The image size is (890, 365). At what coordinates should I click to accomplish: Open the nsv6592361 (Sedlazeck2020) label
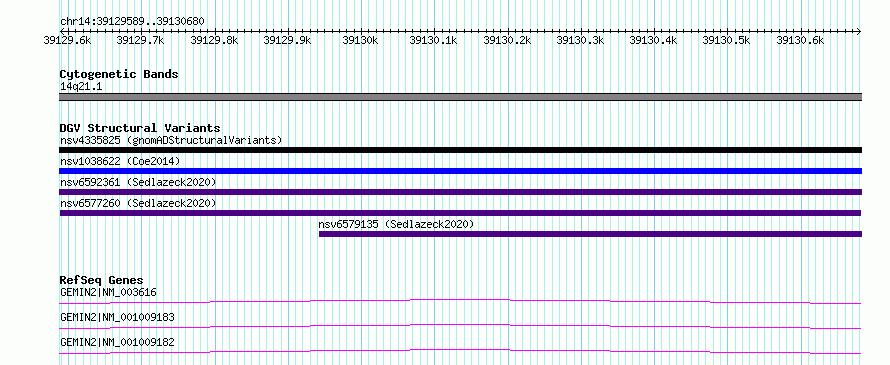138,182
